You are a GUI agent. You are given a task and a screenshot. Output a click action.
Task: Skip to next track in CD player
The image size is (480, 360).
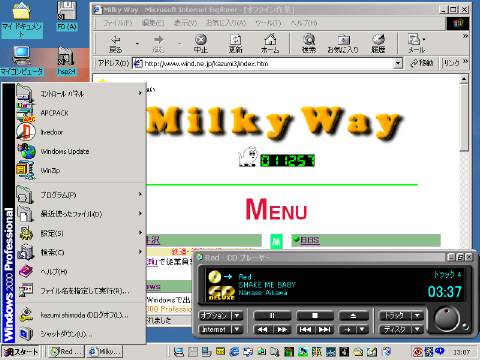[x=324, y=330]
